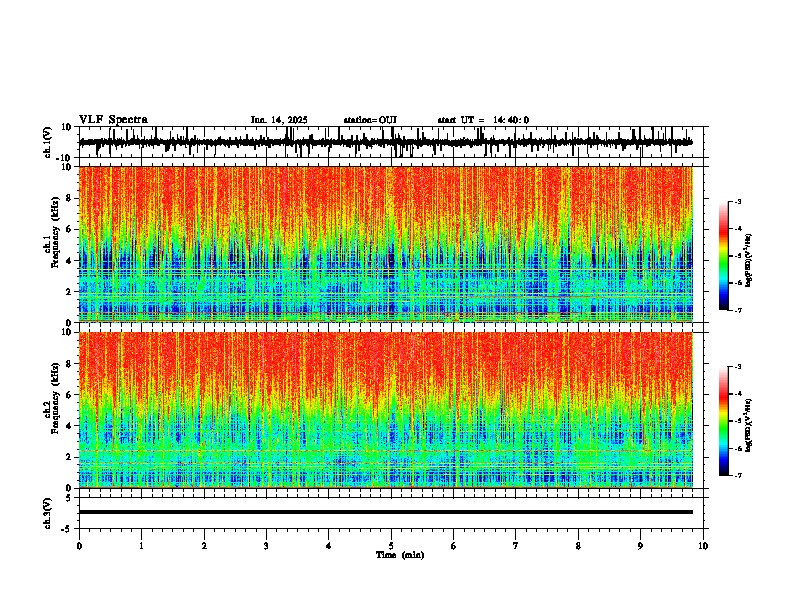Screen dimensions: 792x612
Task: Click the "0" tick on the time axis
Action: point(79,546)
